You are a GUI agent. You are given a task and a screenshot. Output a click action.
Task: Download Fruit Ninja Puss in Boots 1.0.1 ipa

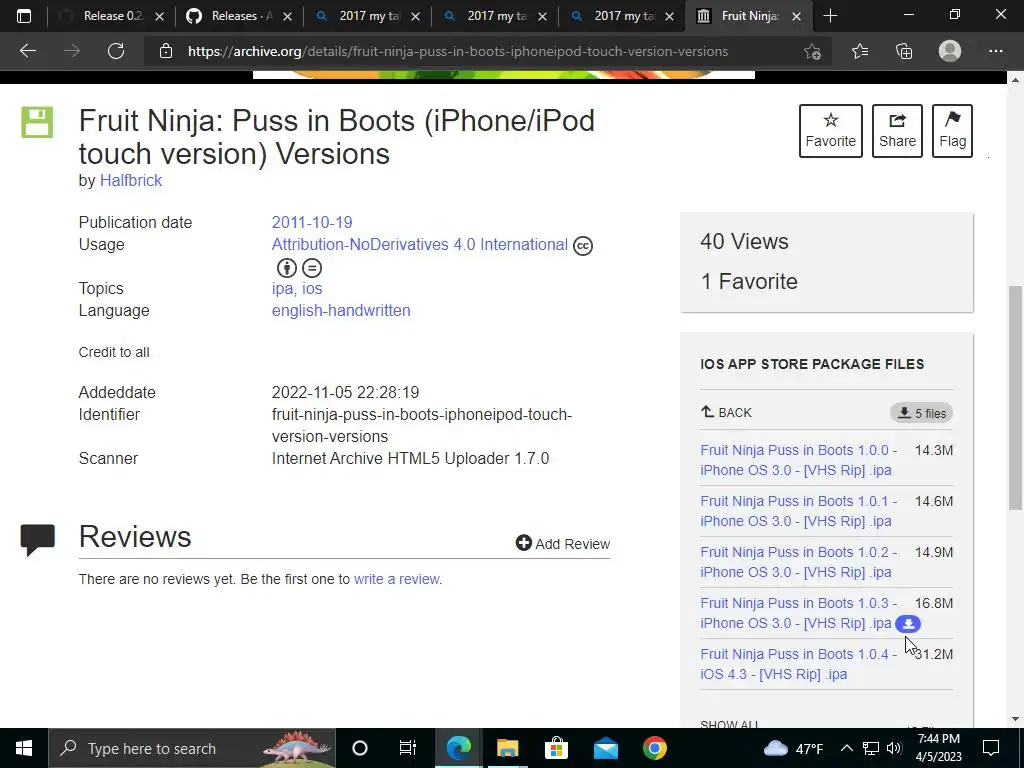click(x=799, y=511)
